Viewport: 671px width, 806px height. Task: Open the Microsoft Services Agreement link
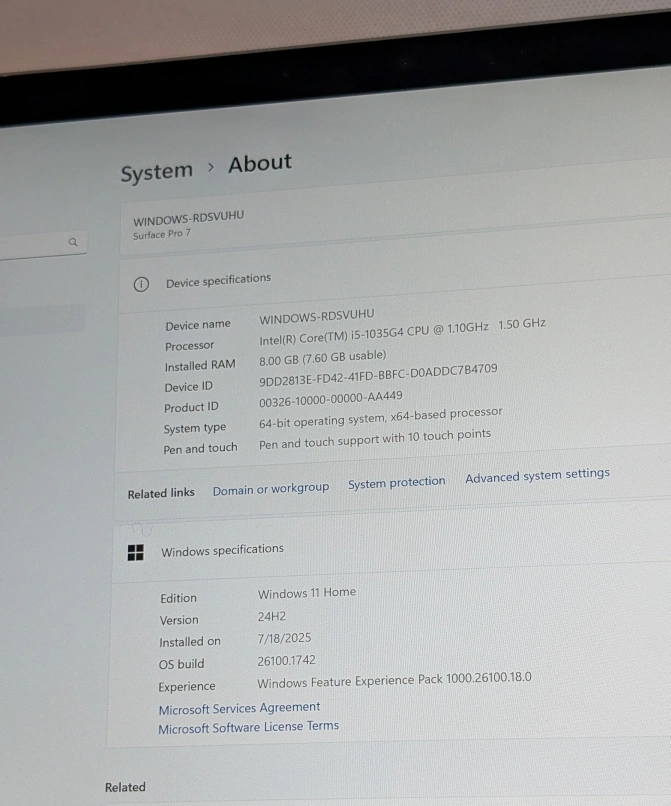click(x=239, y=708)
